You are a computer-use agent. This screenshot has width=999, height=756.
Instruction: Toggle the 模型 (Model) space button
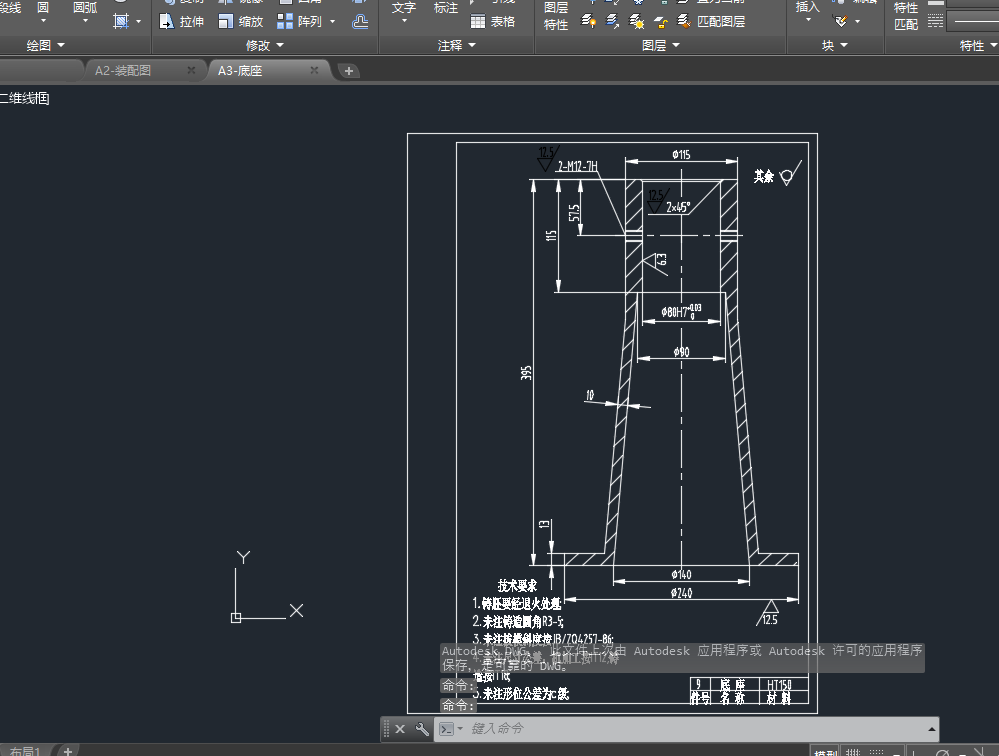tap(825, 752)
